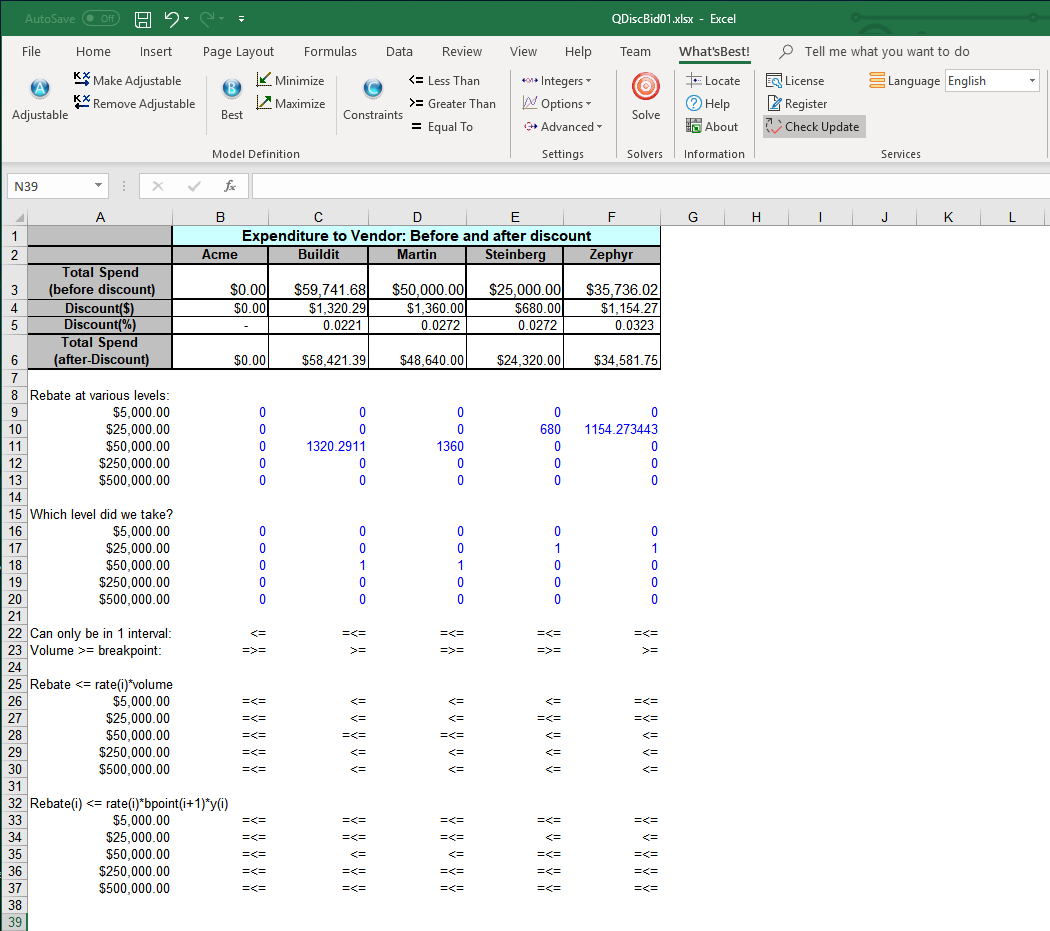Select the 'Which level did we take?' cell
The image size is (1050, 931).
pyautogui.click(x=101, y=514)
